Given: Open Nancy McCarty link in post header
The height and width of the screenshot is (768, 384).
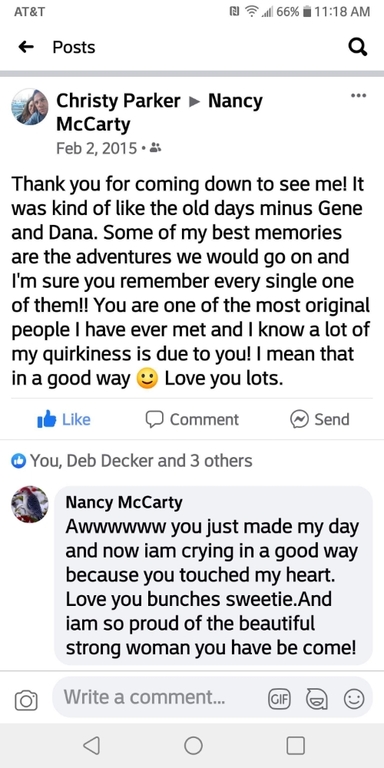Looking at the screenshot, I should (160, 112).
